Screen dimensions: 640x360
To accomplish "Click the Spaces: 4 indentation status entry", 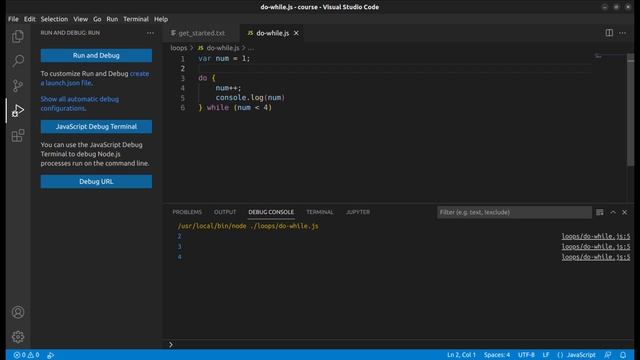I will coord(497,355).
